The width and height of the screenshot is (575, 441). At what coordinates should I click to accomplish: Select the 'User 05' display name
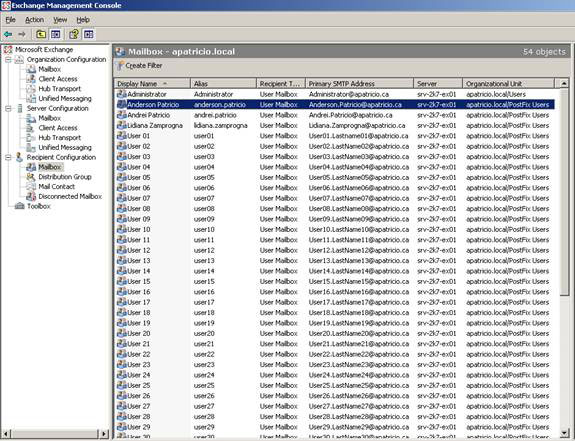pos(139,177)
